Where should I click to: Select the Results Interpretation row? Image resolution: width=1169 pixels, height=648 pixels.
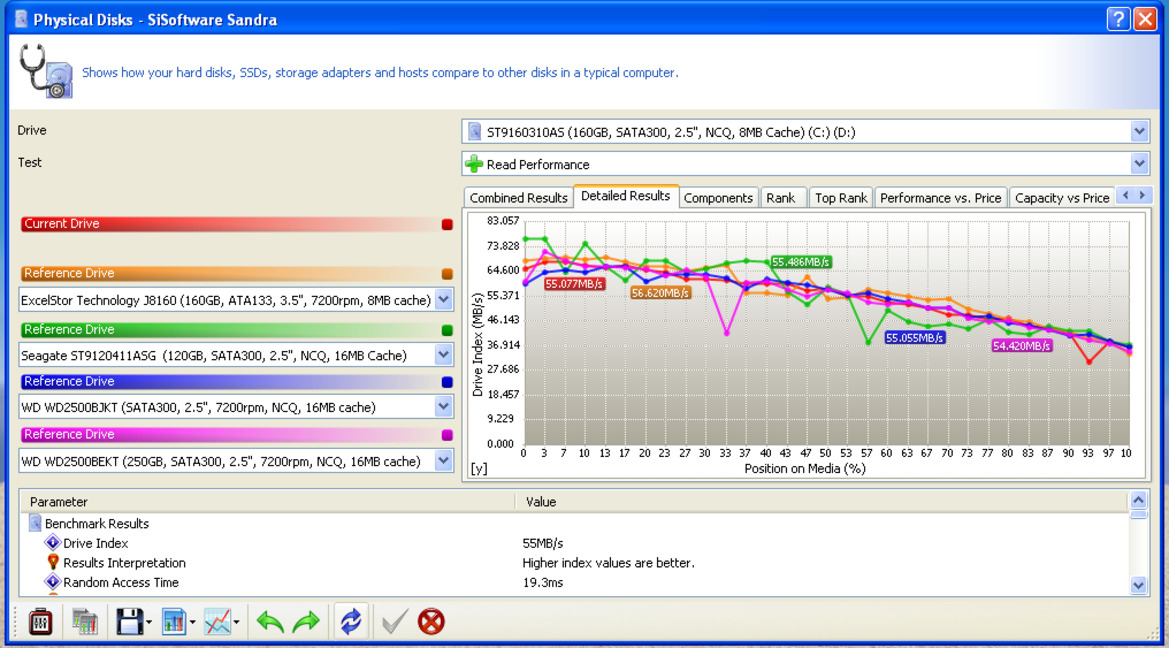click(x=574, y=562)
